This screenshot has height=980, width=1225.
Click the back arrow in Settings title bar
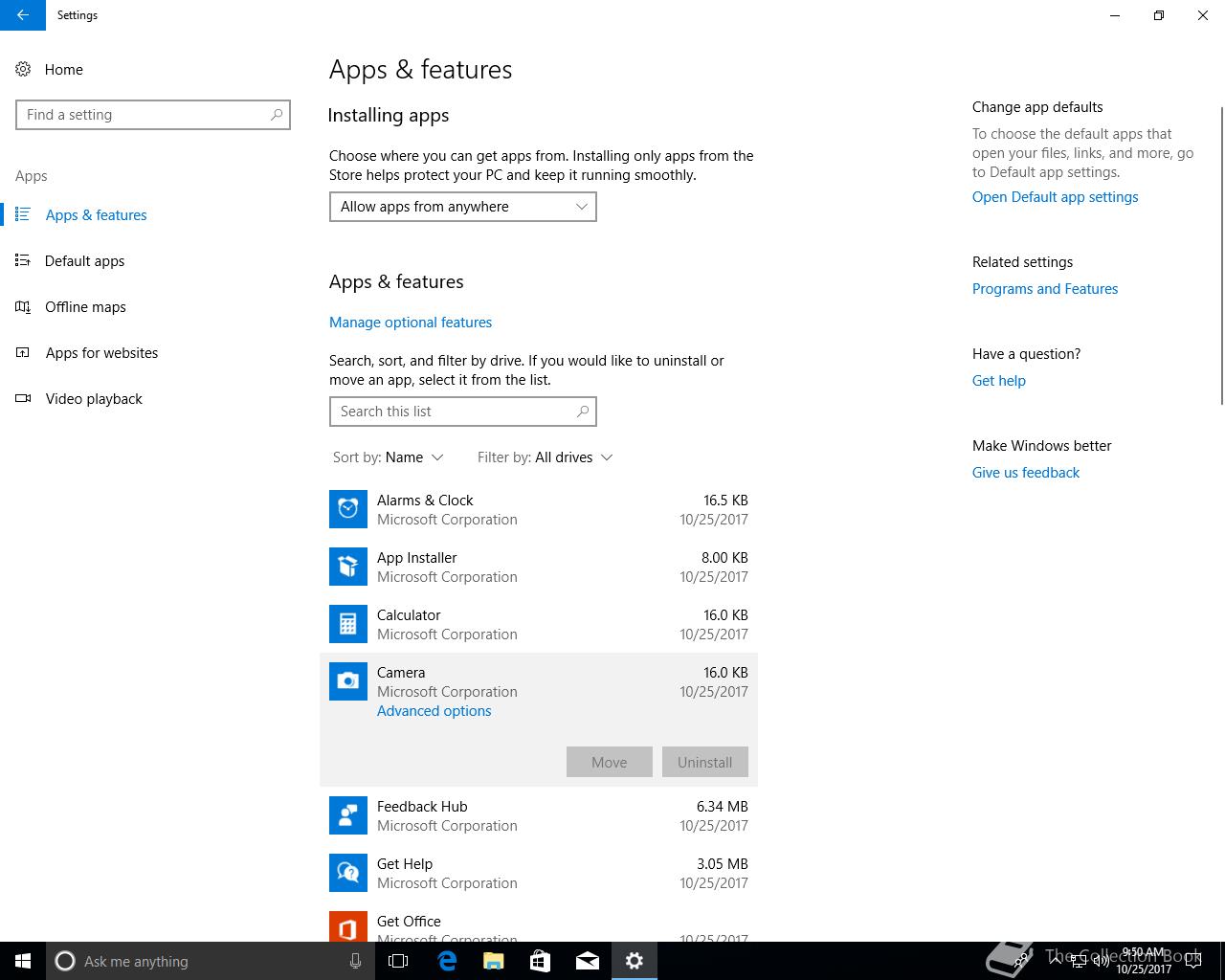click(x=22, y=15)
